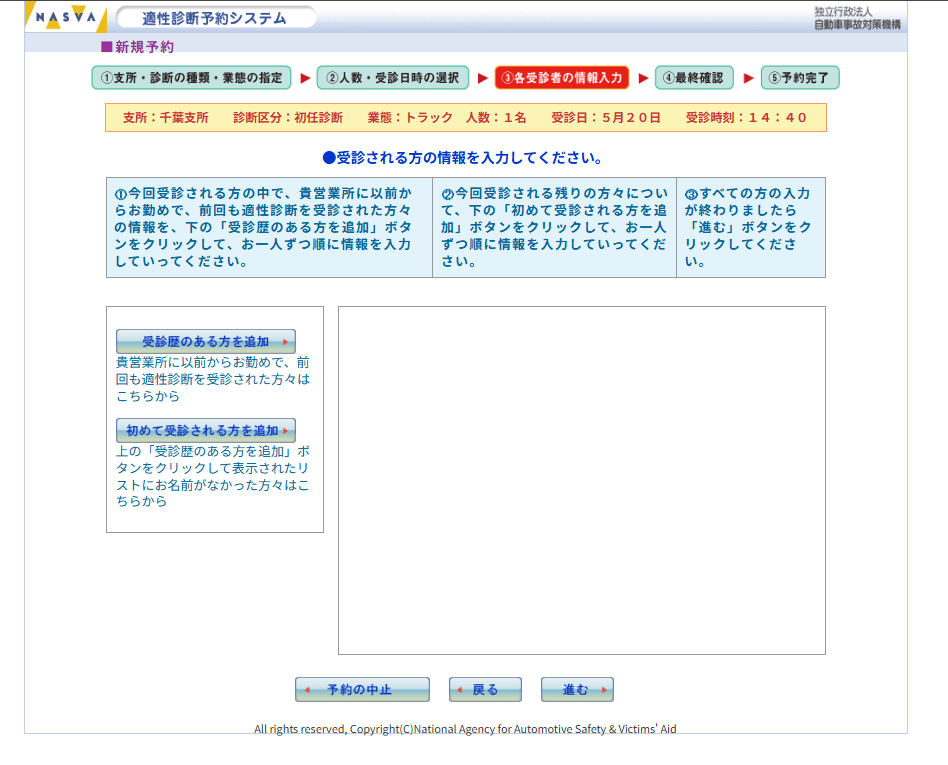Image resolution: width=948 pixels, height=765 pixels.
Task: Click the description under 受診歴のある方を追加
Action: [213, 379]
